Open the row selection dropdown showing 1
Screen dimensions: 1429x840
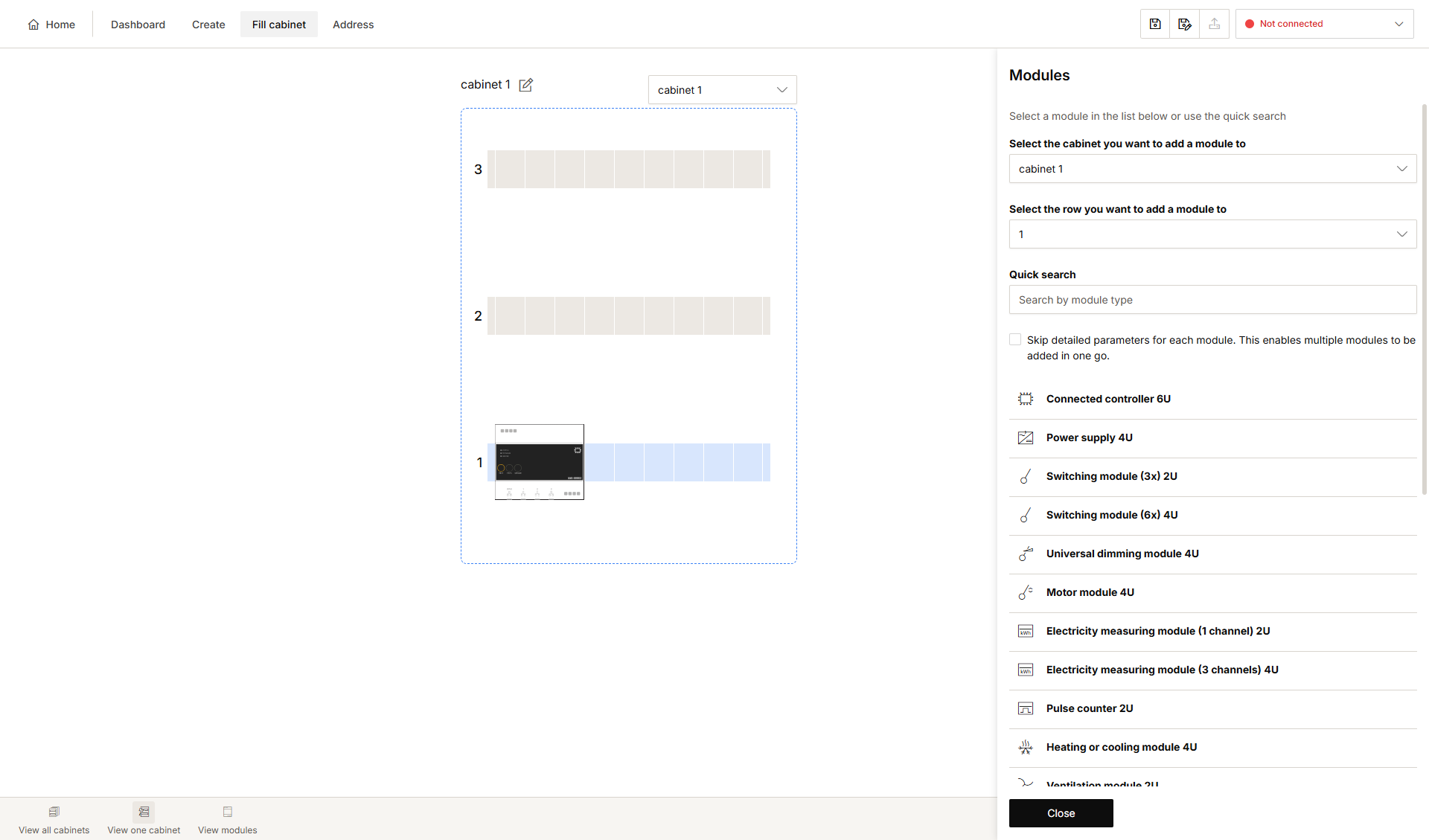(1212, 234)
